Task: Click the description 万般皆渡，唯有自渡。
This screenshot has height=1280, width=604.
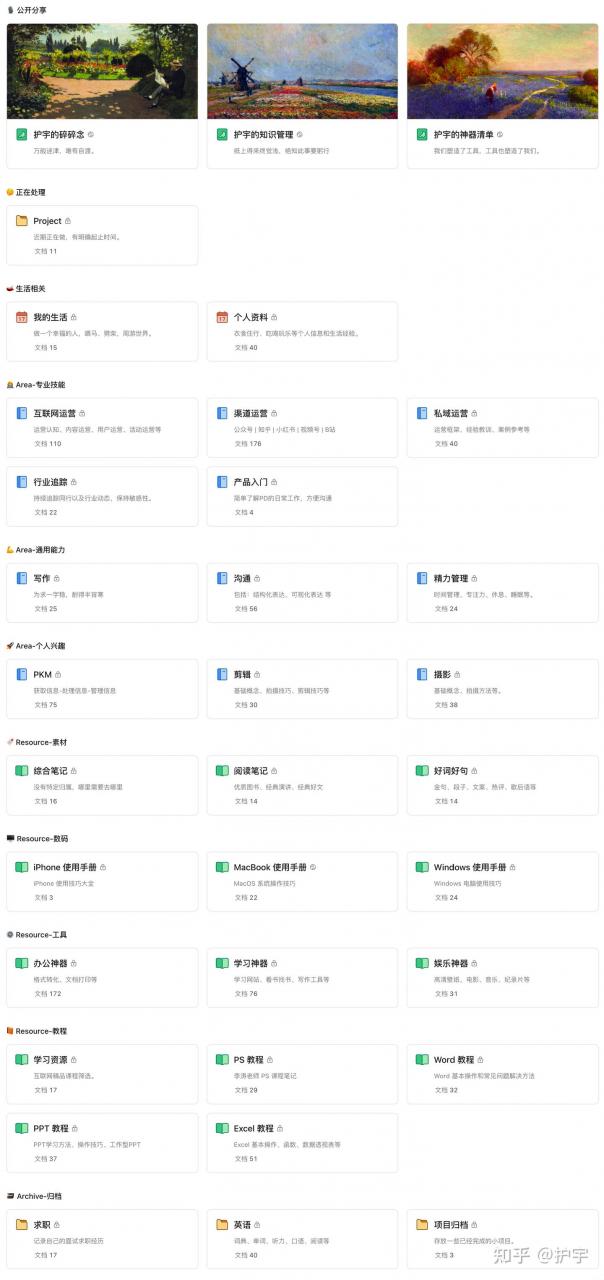Action: coord(64,151)
